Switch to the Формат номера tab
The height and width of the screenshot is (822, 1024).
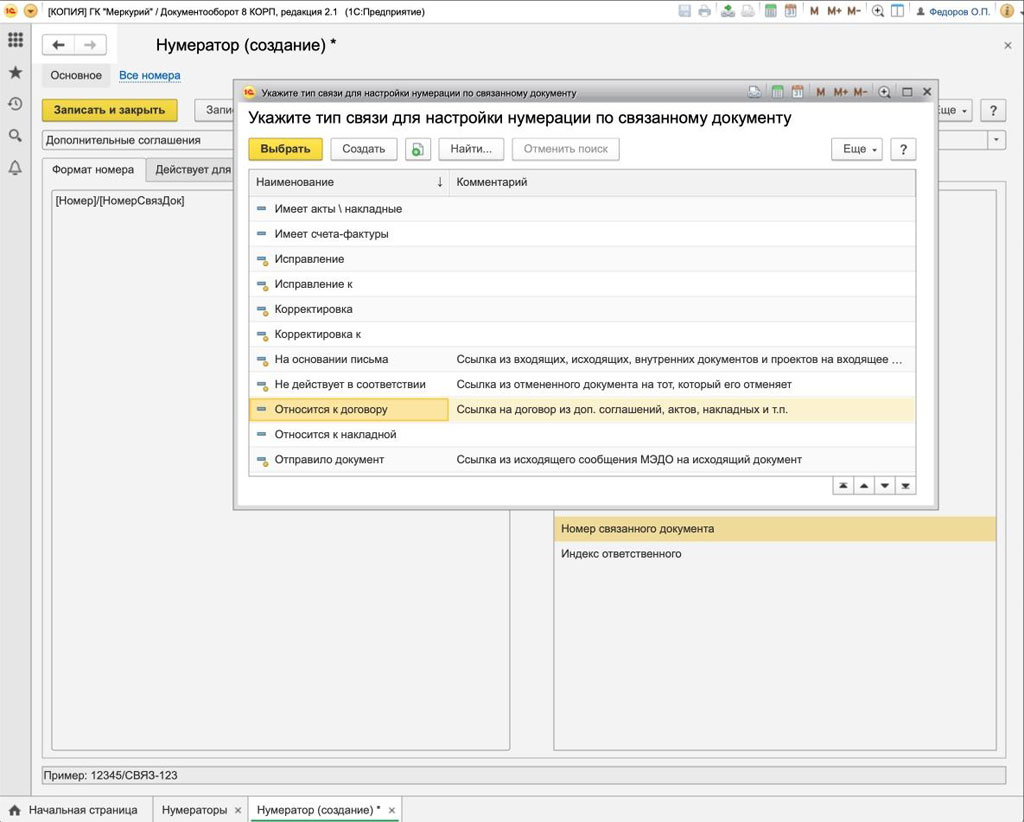point(93,170)
